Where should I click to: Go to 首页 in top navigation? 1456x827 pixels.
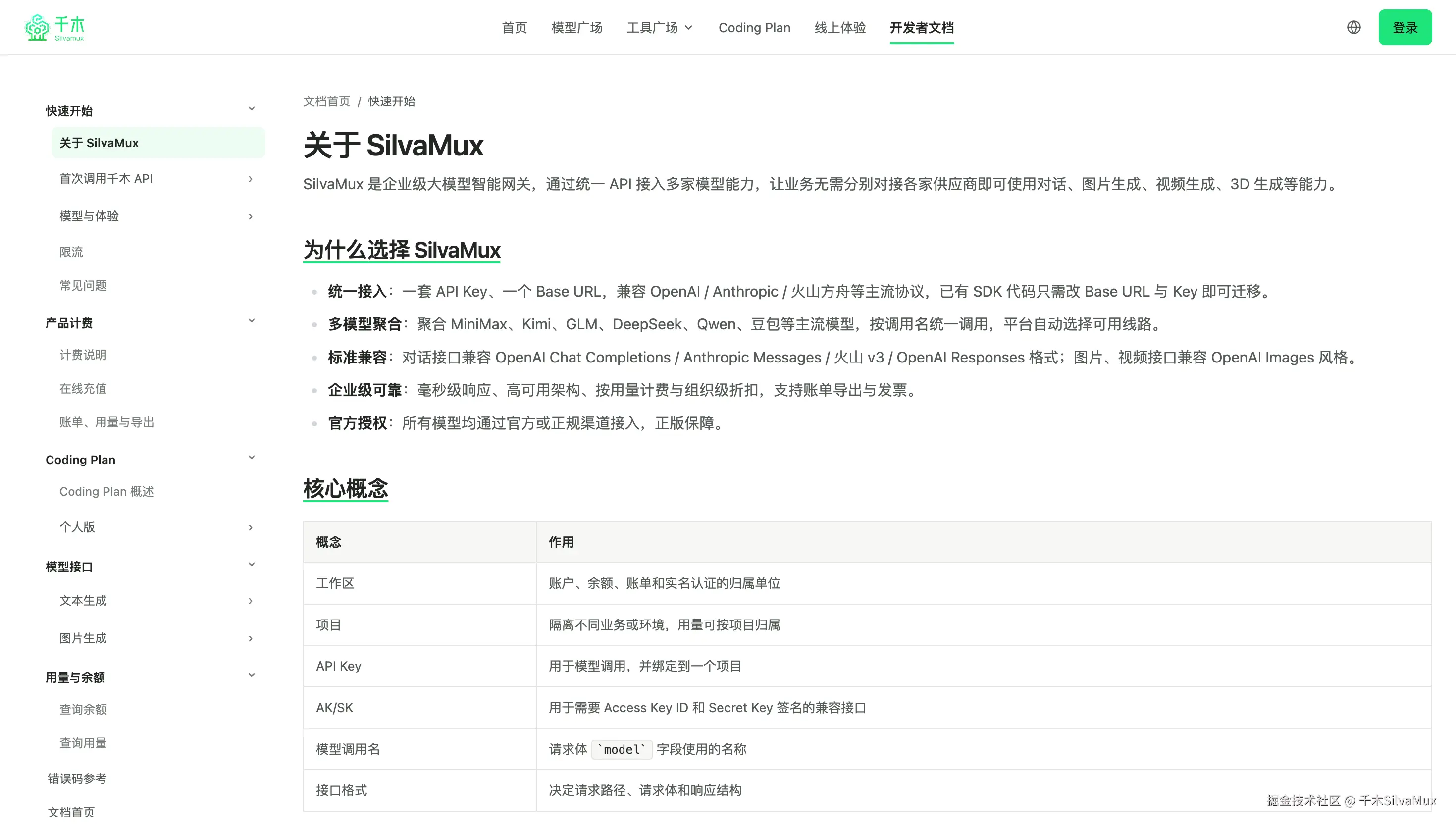pos(515,27)
